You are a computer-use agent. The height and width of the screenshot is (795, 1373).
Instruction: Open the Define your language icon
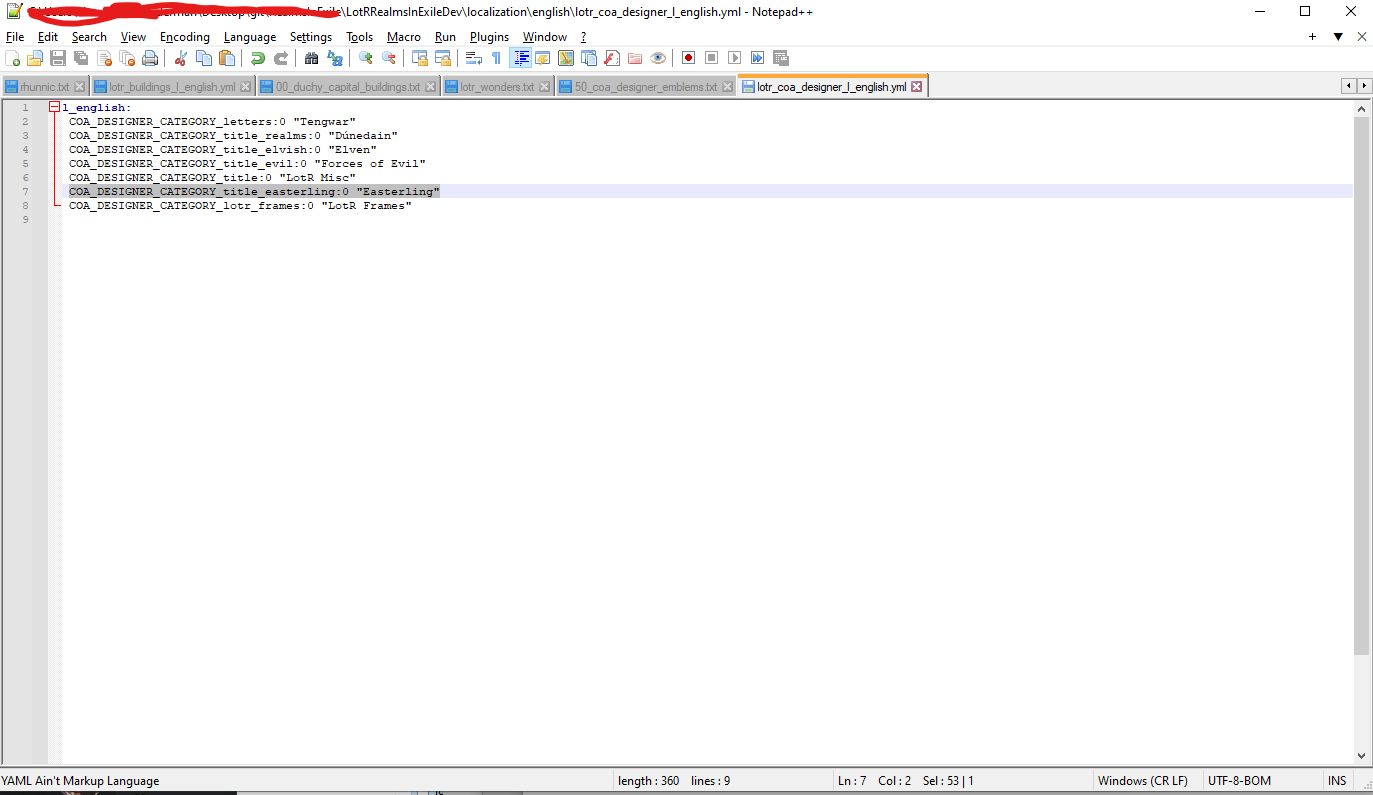[x=543, y=58]
